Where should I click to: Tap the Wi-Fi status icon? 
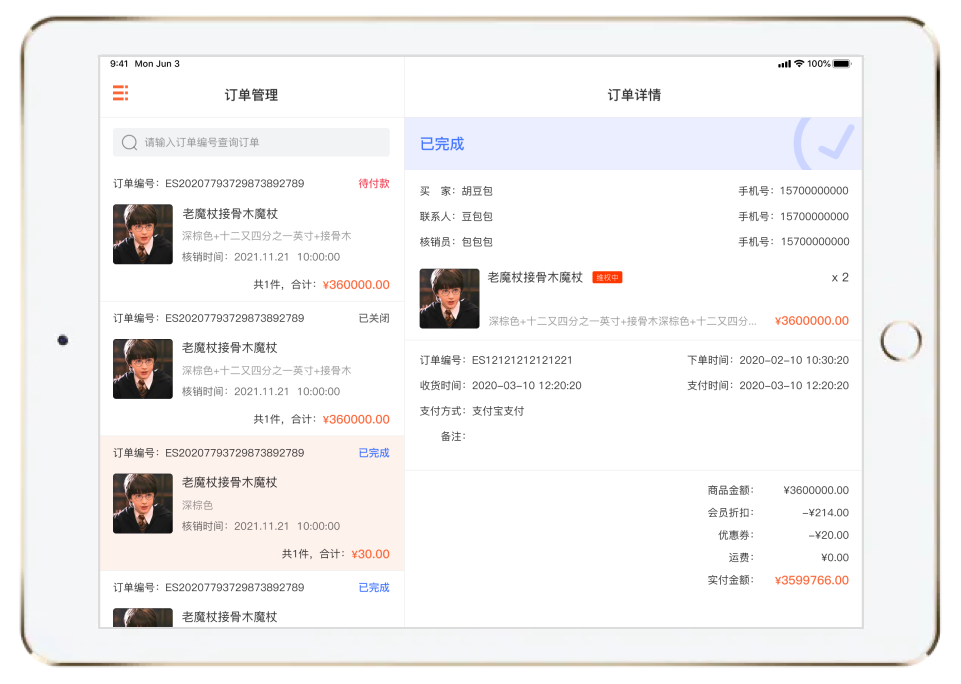click(799, 64)
